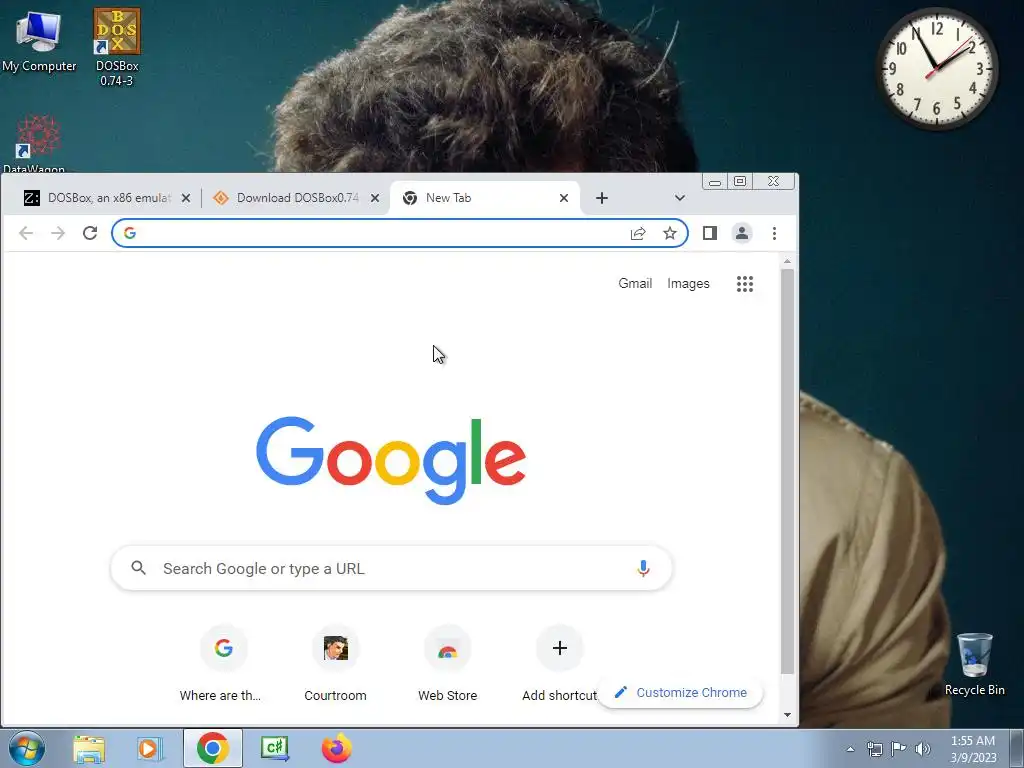Open the Images link

[x=688, y=283]
